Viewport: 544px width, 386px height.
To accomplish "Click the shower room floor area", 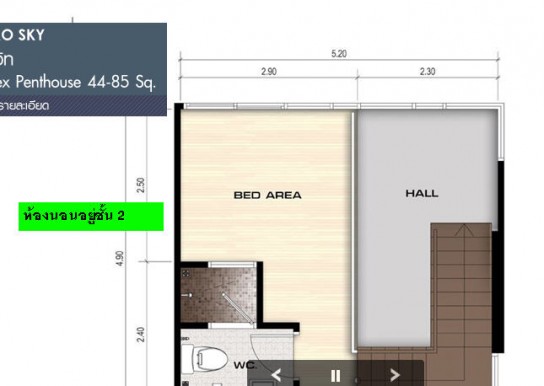I will click(x=219, y=295).
